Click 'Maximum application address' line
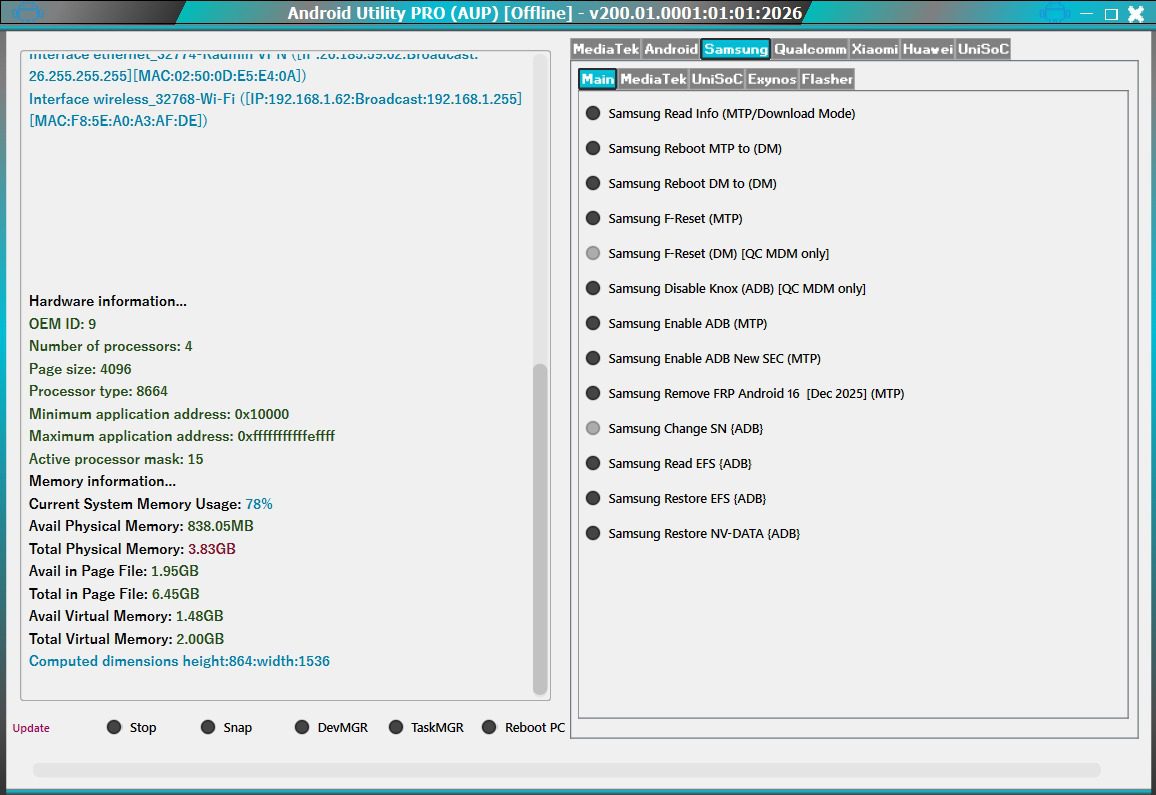 182,437
